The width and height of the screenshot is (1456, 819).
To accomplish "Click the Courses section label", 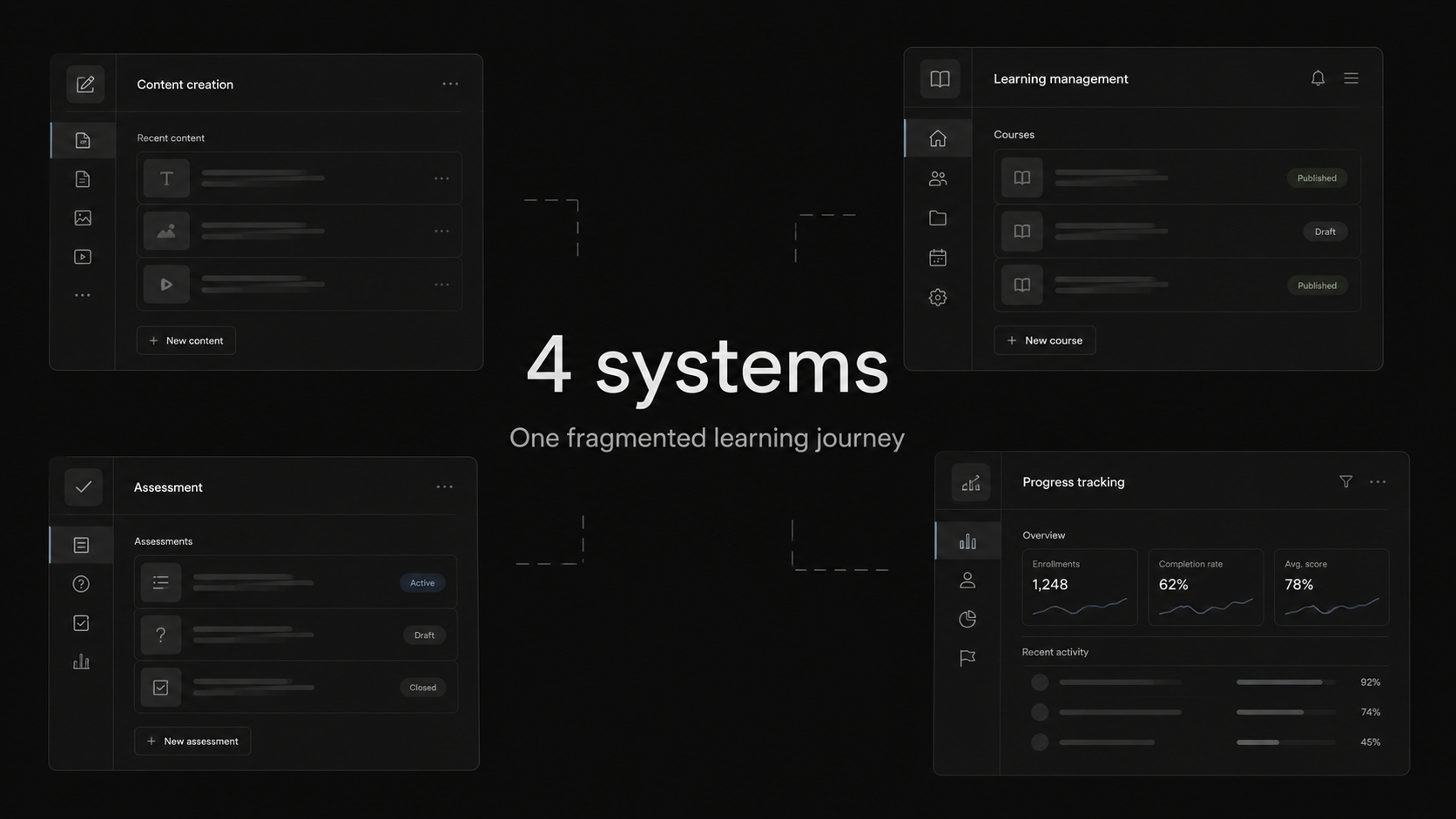I will pyautogui.click(x=1014, y=135).
